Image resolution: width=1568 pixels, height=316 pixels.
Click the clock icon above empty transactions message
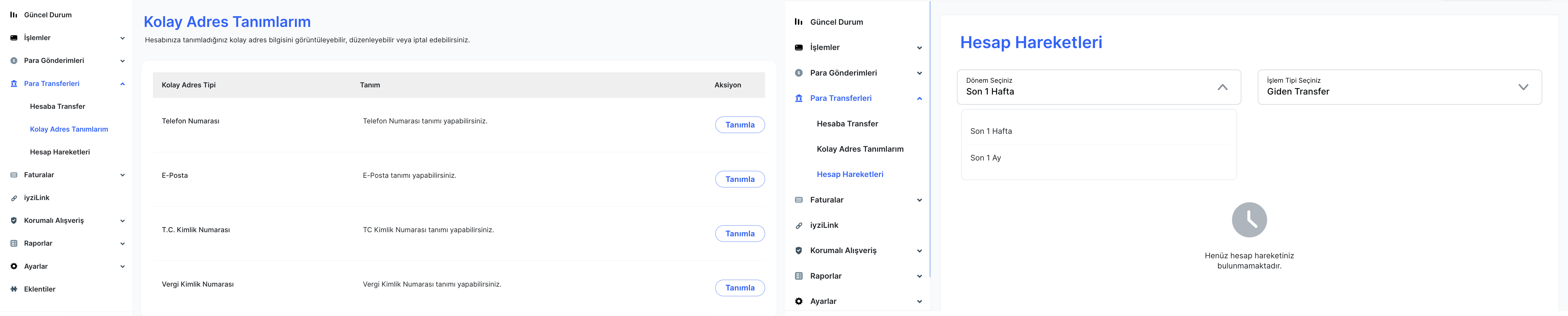point(1249,220)
